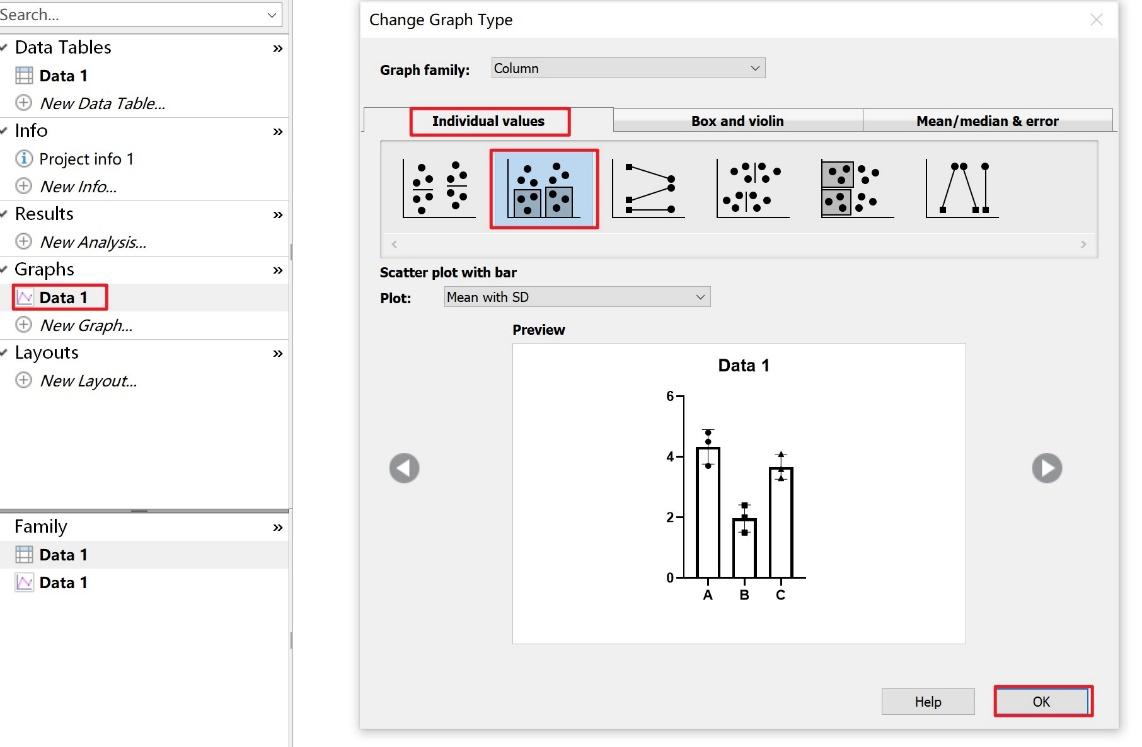
Task: Expand the Data Tables section chevron
Action: [277, 48]
